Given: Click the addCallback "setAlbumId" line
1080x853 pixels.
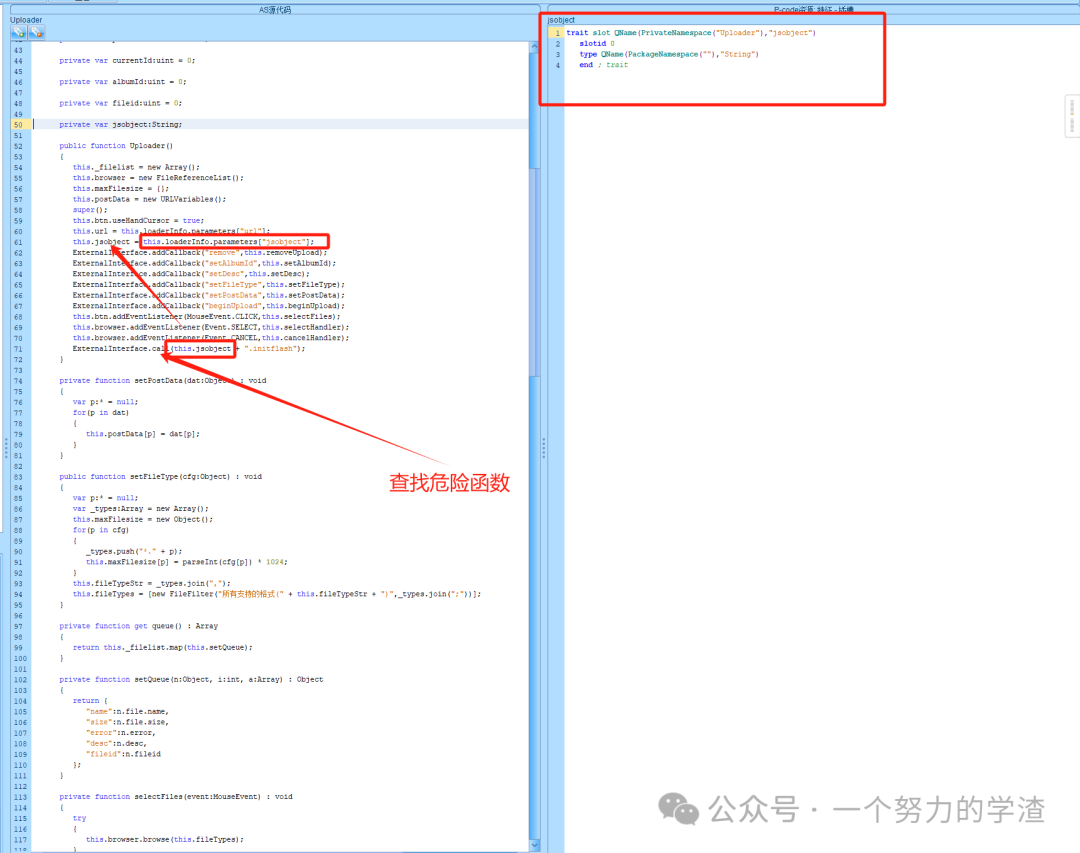Looking at the screenshot, I should point(205,263).
